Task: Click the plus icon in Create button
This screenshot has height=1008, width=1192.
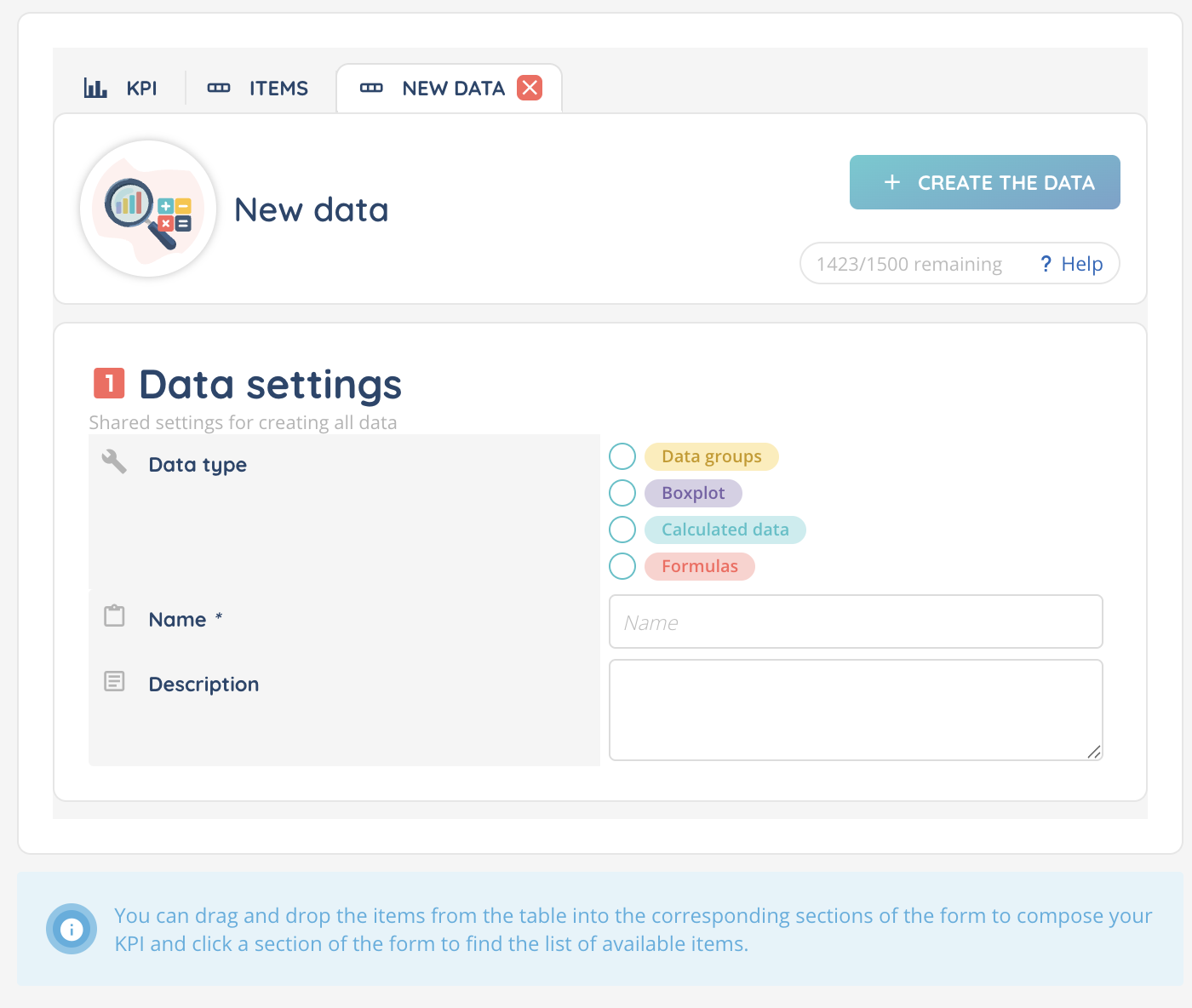Action: 892,182
